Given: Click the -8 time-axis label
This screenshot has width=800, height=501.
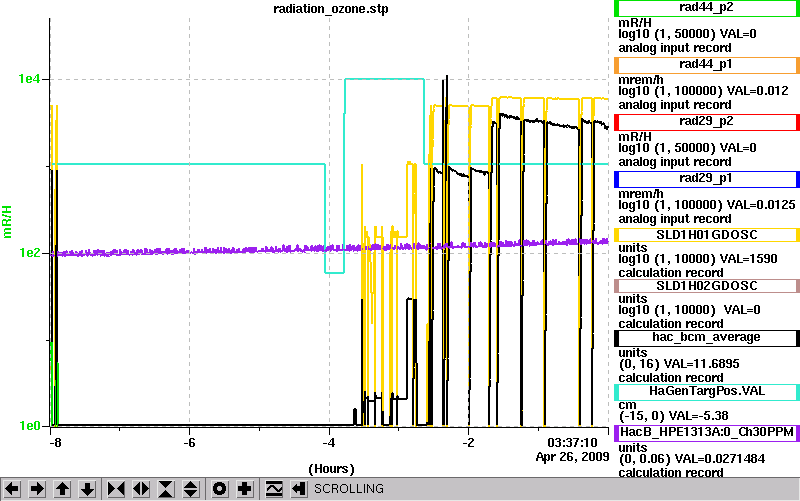Looking at the screenshot, I should click(x=54, y=443).
